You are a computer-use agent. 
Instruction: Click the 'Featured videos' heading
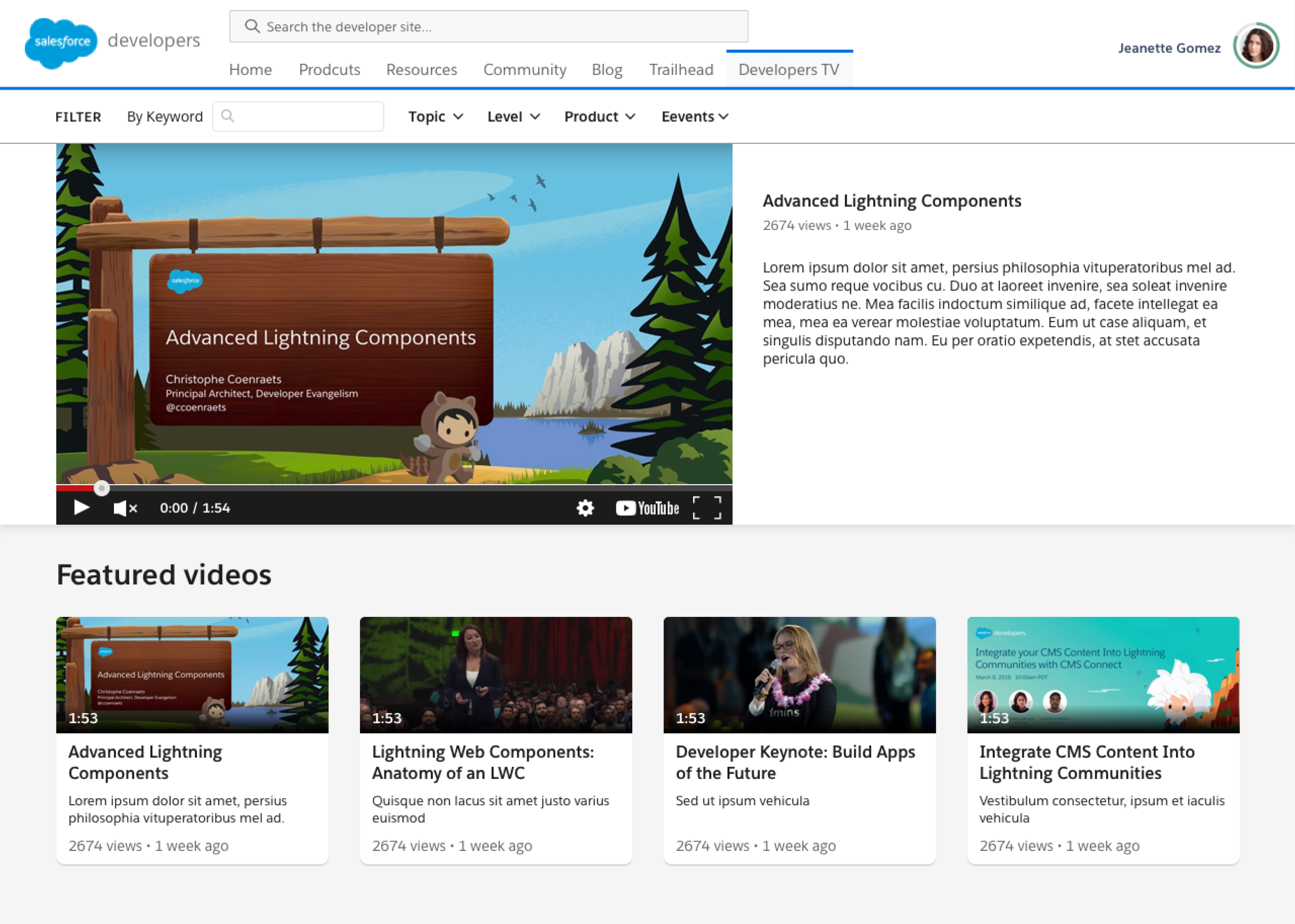click(164, 575)
